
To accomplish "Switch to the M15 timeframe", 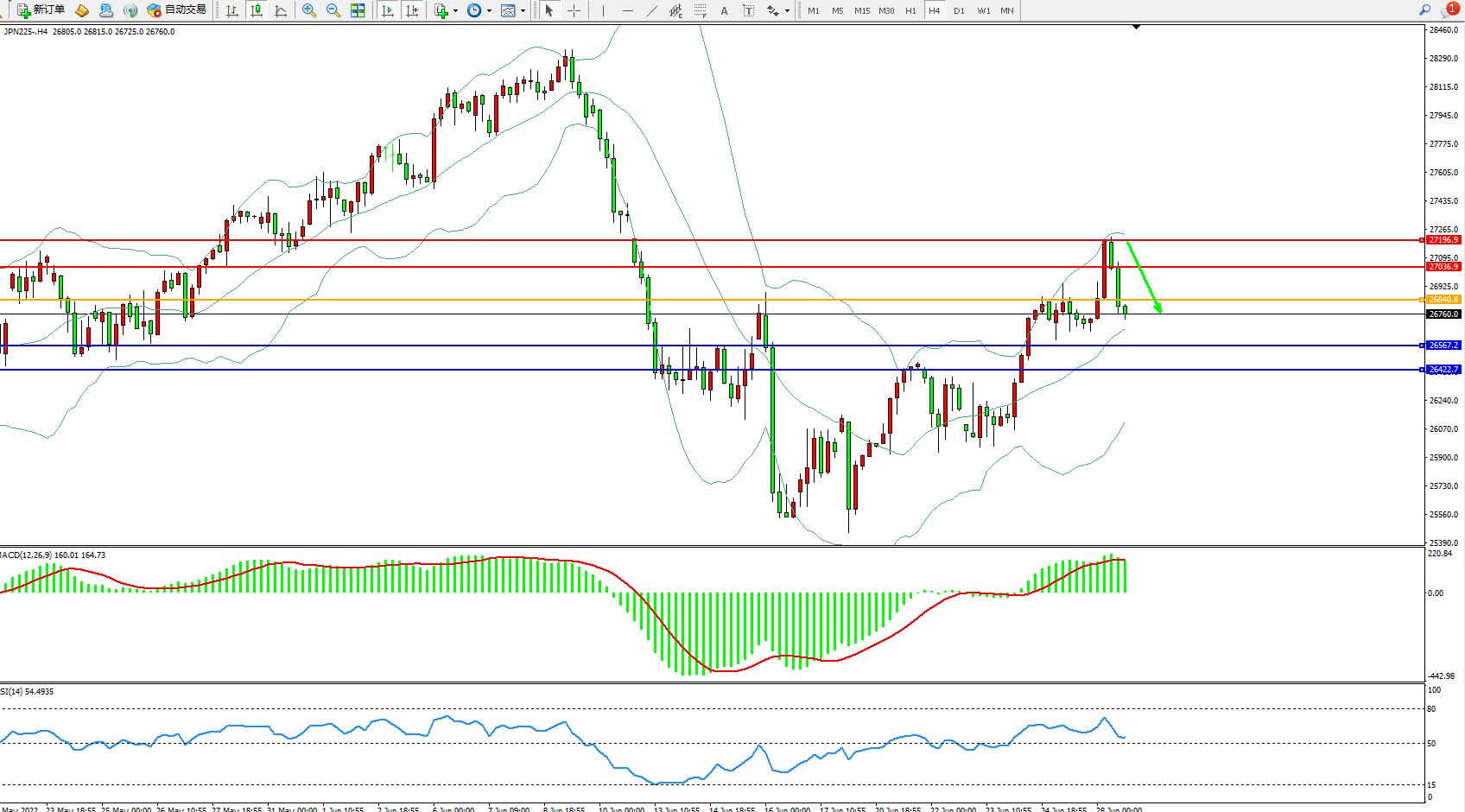I will [x=861, y=10].
